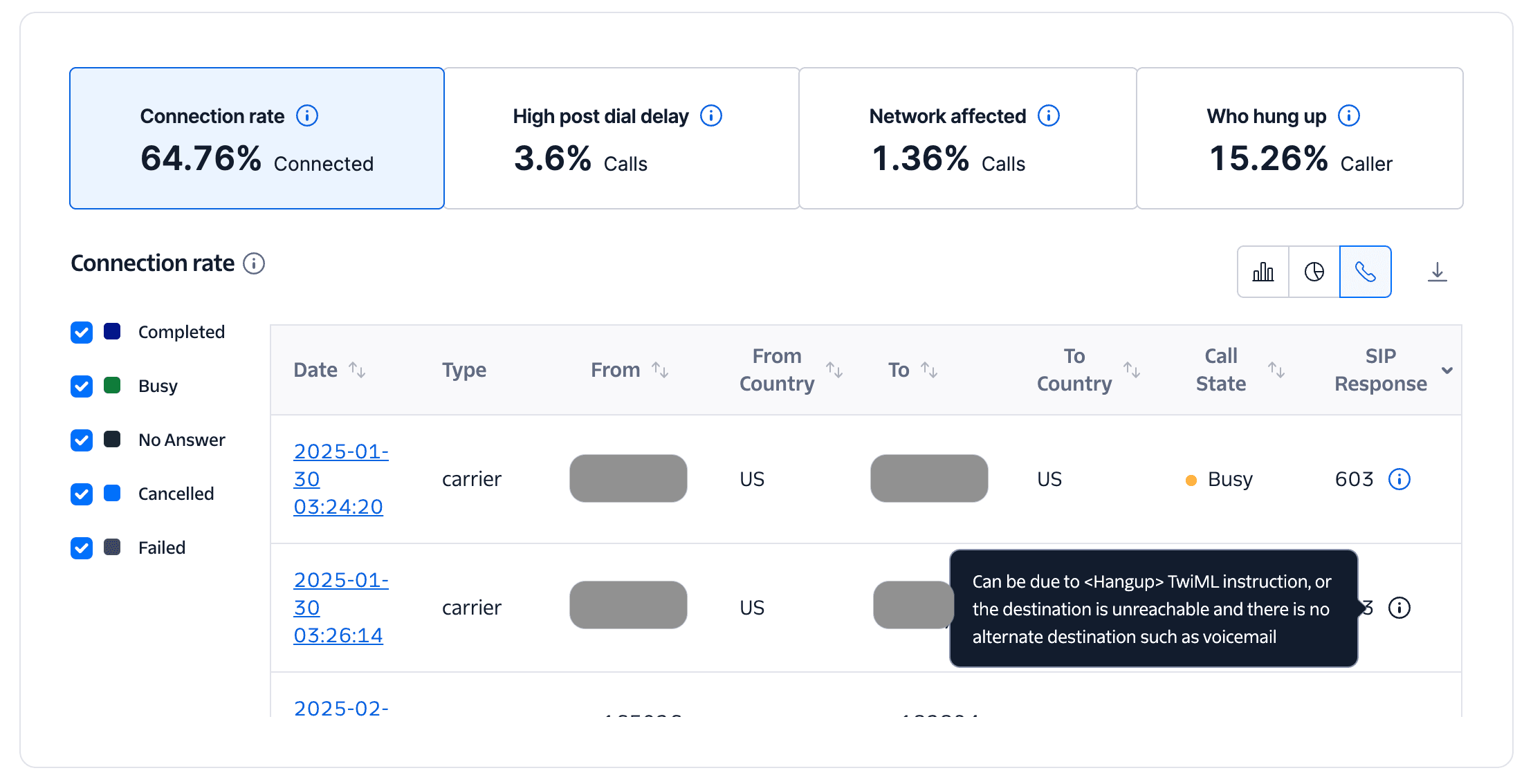Click the download export icon
This screenshot has width=1533, height=784.
[1438, 272]
